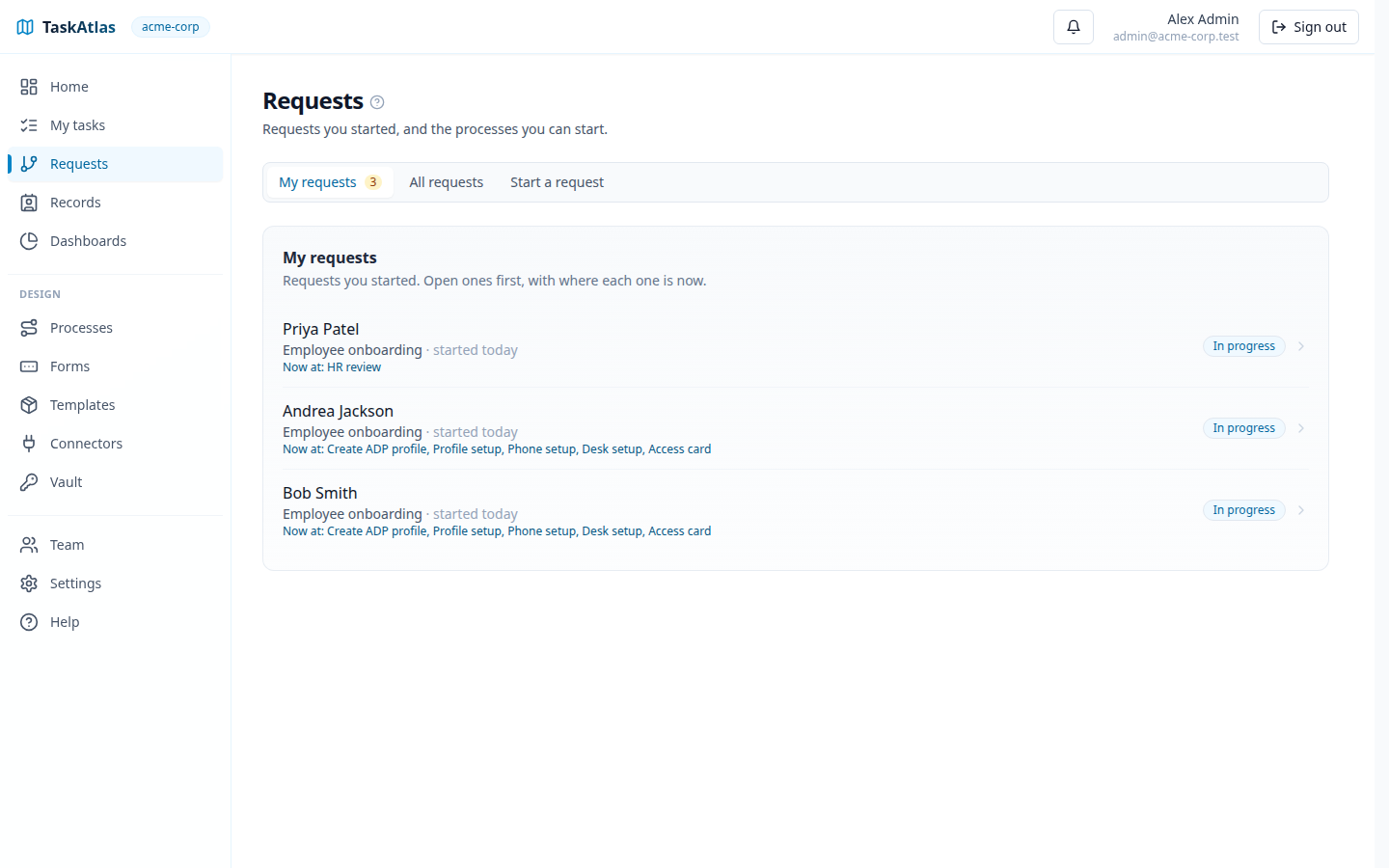Open Connectors in the sidebar

[115, 444]
